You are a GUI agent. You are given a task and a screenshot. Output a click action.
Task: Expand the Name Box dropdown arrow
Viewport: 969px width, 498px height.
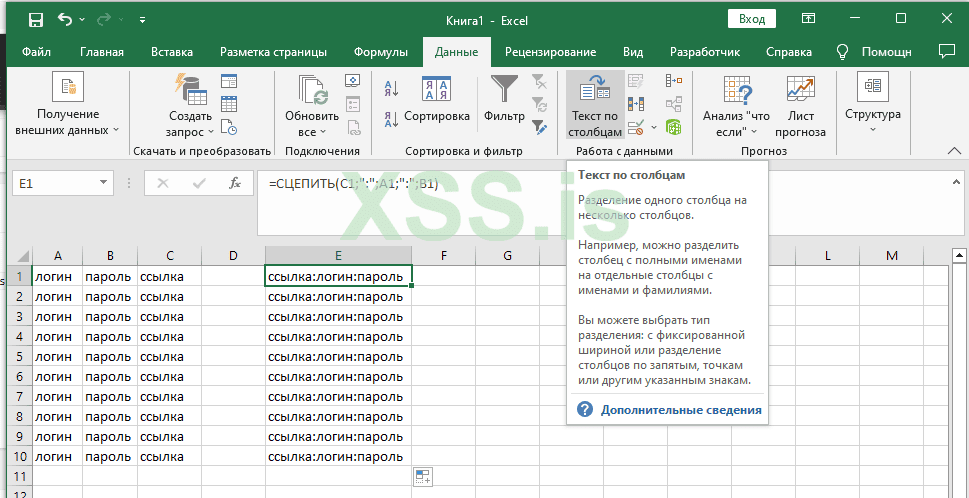pos(104,183)
